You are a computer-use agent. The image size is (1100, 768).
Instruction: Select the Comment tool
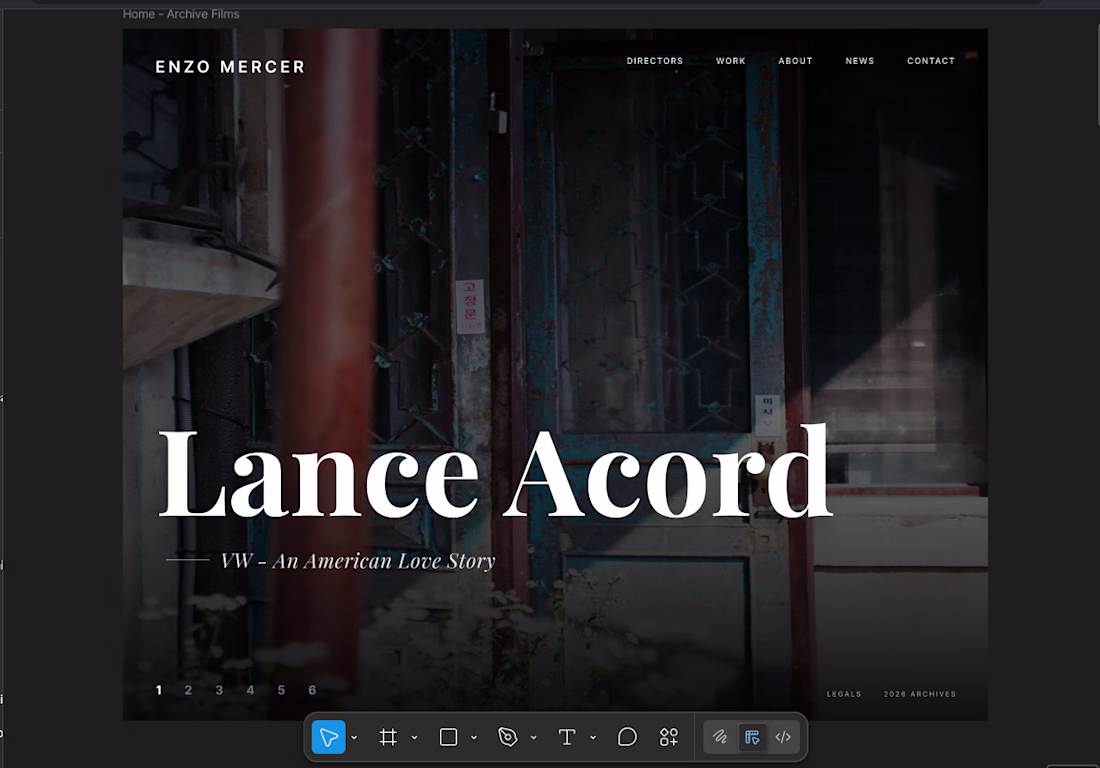coord(627,737)
